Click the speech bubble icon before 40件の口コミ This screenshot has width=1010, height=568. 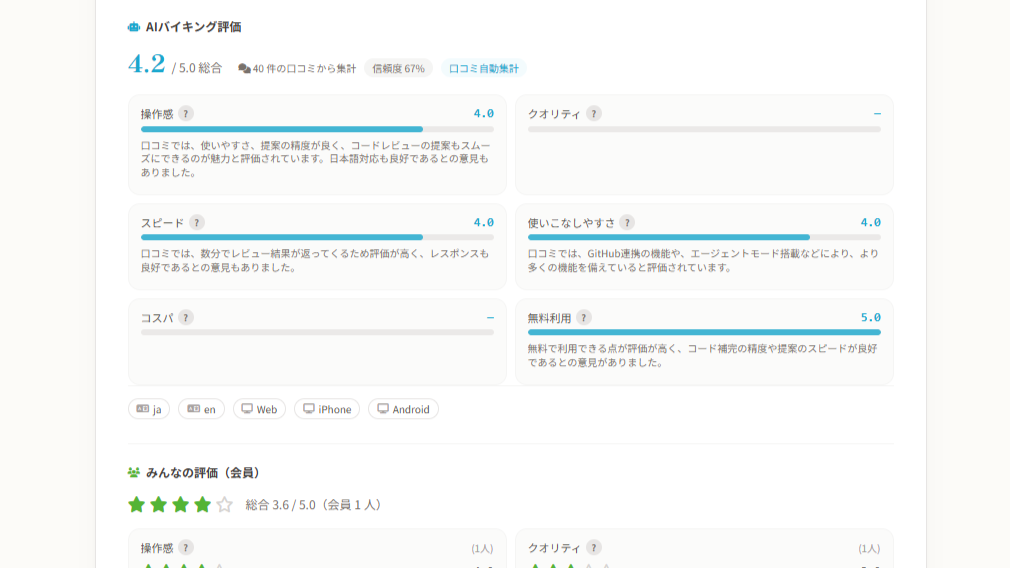(x=244, y=68)
